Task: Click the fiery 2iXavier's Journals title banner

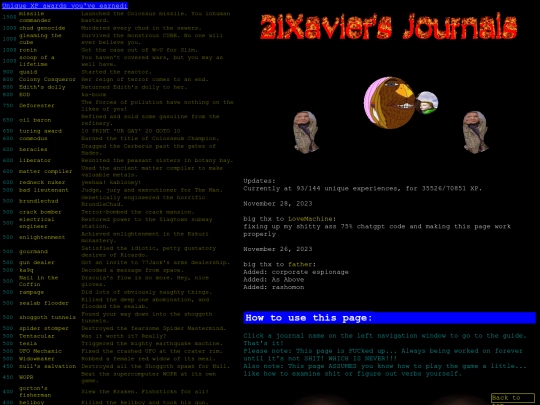Action: [x=389, y=27]
